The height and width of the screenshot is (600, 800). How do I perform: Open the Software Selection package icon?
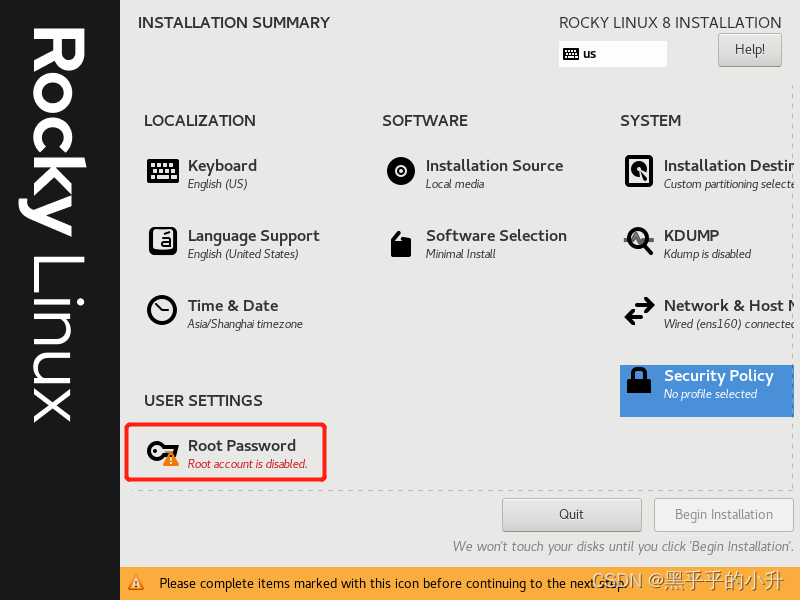coord(401,244)
